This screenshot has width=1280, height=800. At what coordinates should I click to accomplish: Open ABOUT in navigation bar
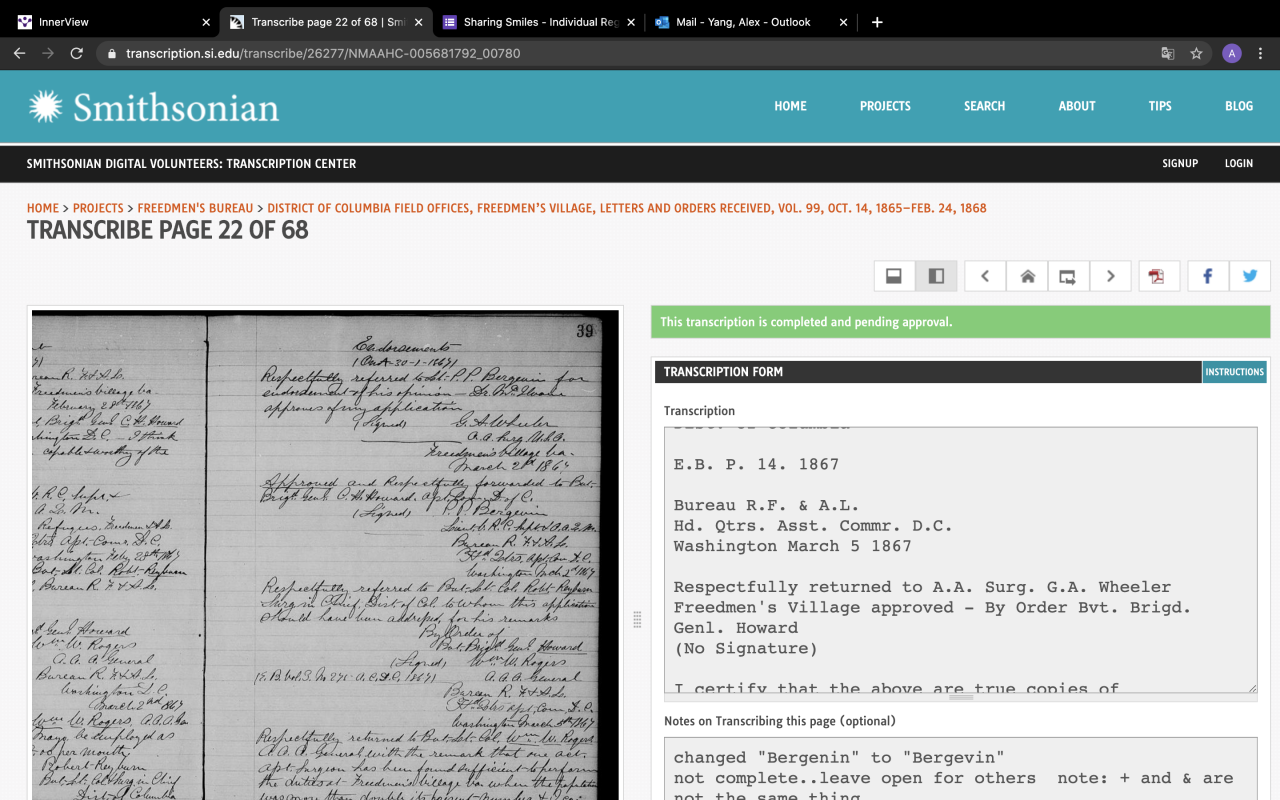coord(1077,106)
